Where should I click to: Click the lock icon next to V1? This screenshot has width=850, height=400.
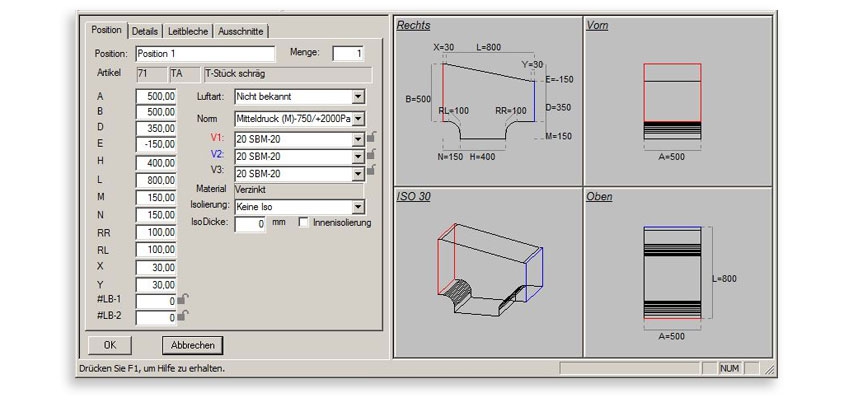point(371,137)
